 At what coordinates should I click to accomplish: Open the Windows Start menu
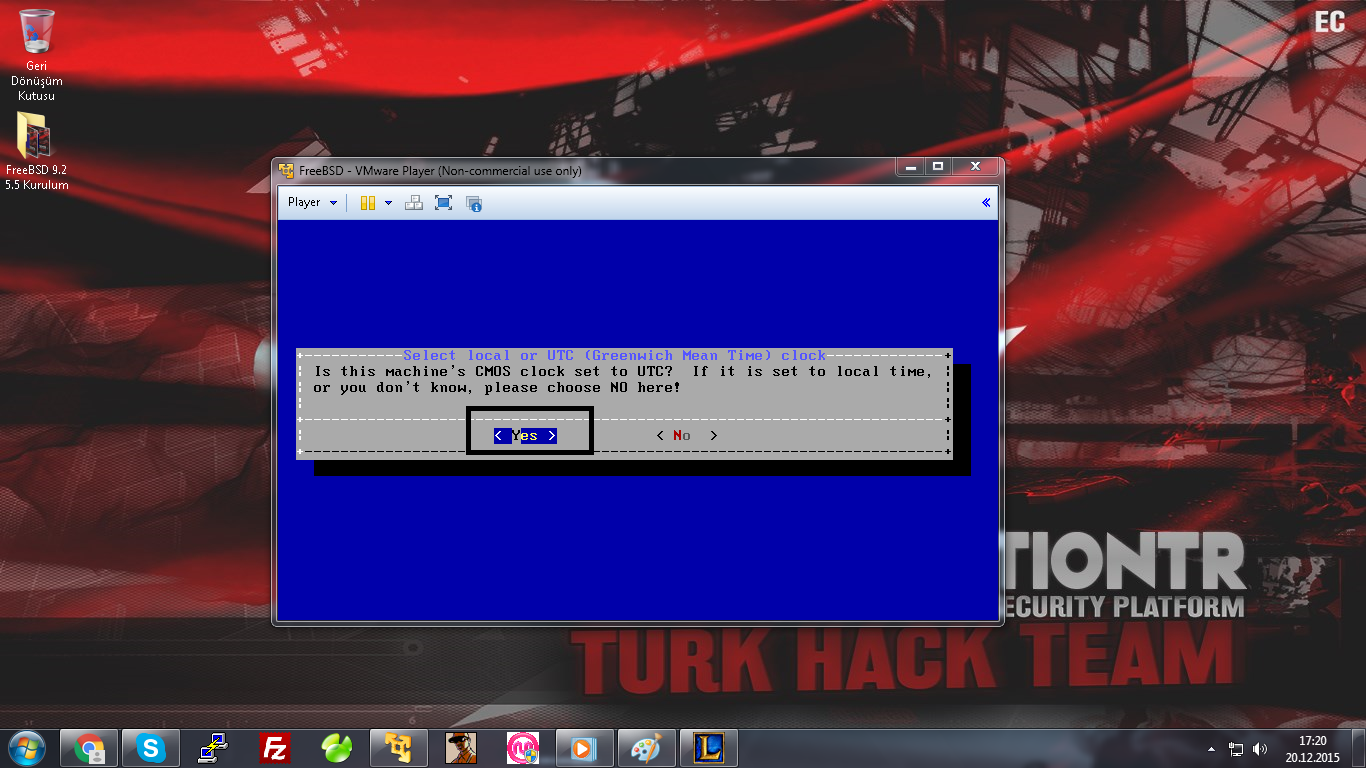pyautogui.click(x=27, y=748)
